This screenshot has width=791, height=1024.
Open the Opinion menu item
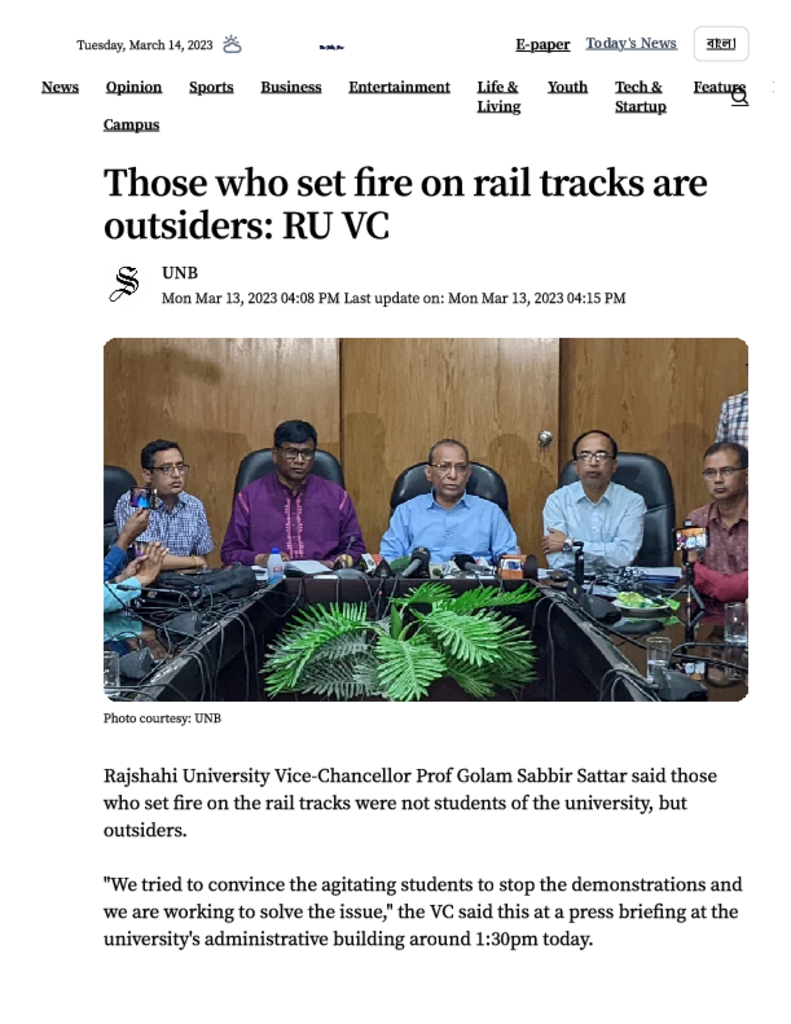point(134,87)
